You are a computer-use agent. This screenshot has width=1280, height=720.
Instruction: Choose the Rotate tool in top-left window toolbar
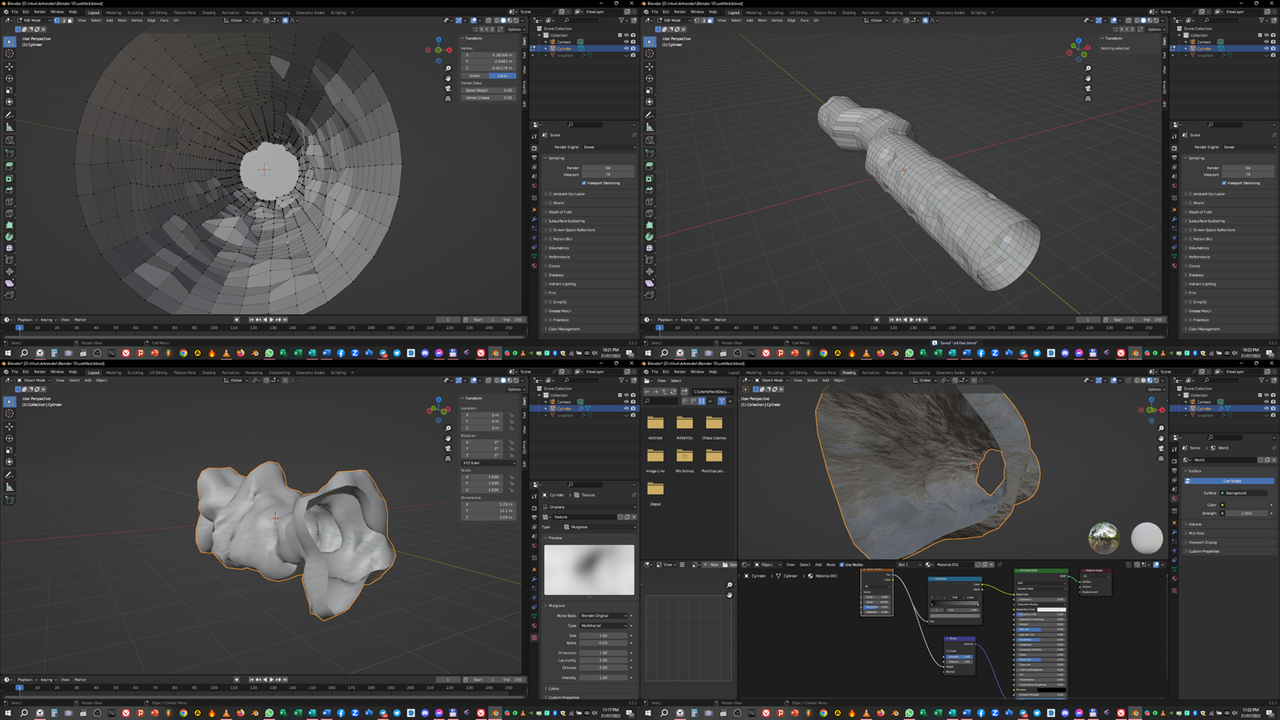tap(9, 78)
